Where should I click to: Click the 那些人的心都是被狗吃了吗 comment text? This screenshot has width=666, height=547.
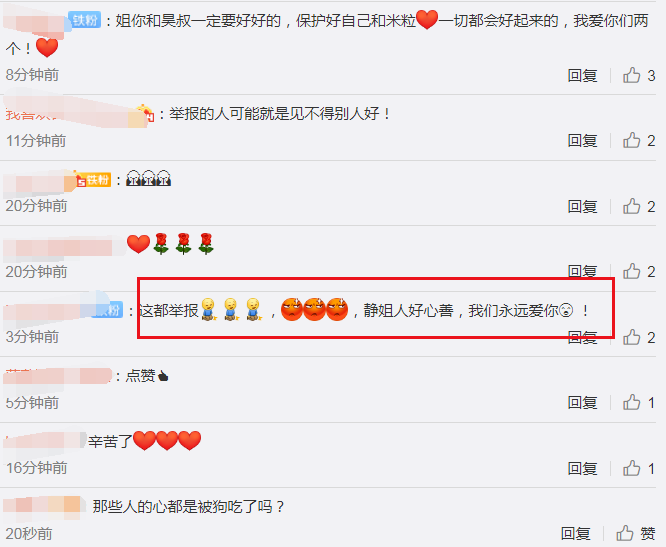click(x=188, y=506)
